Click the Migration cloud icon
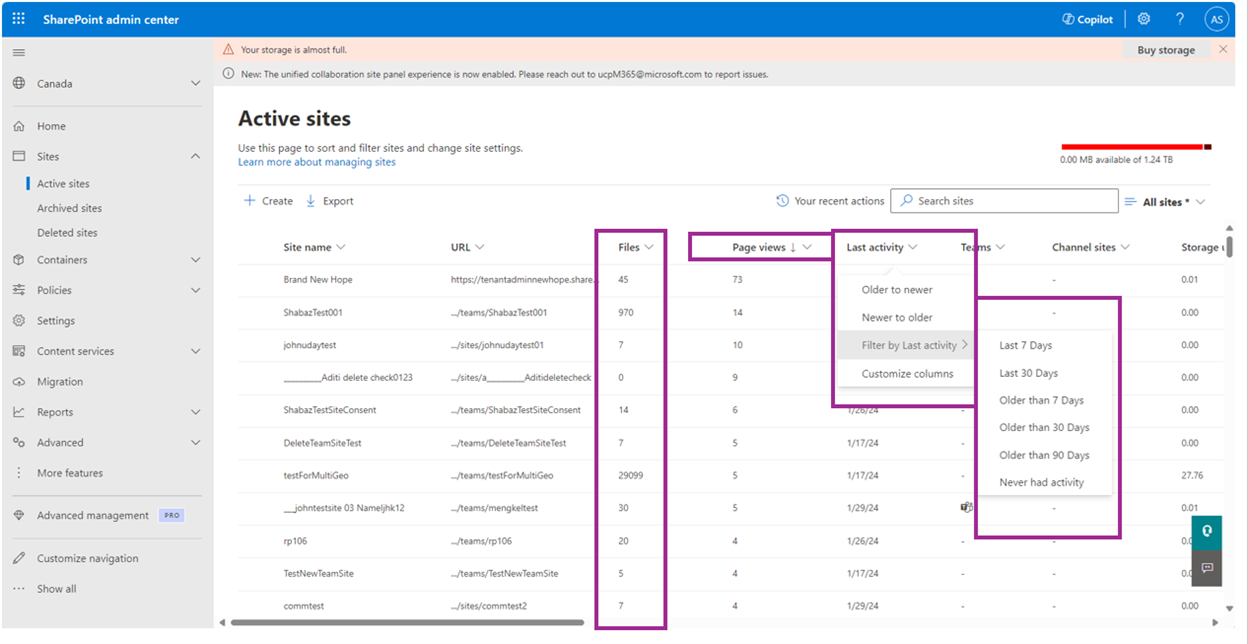1248x644 pixels. [19, 382]
